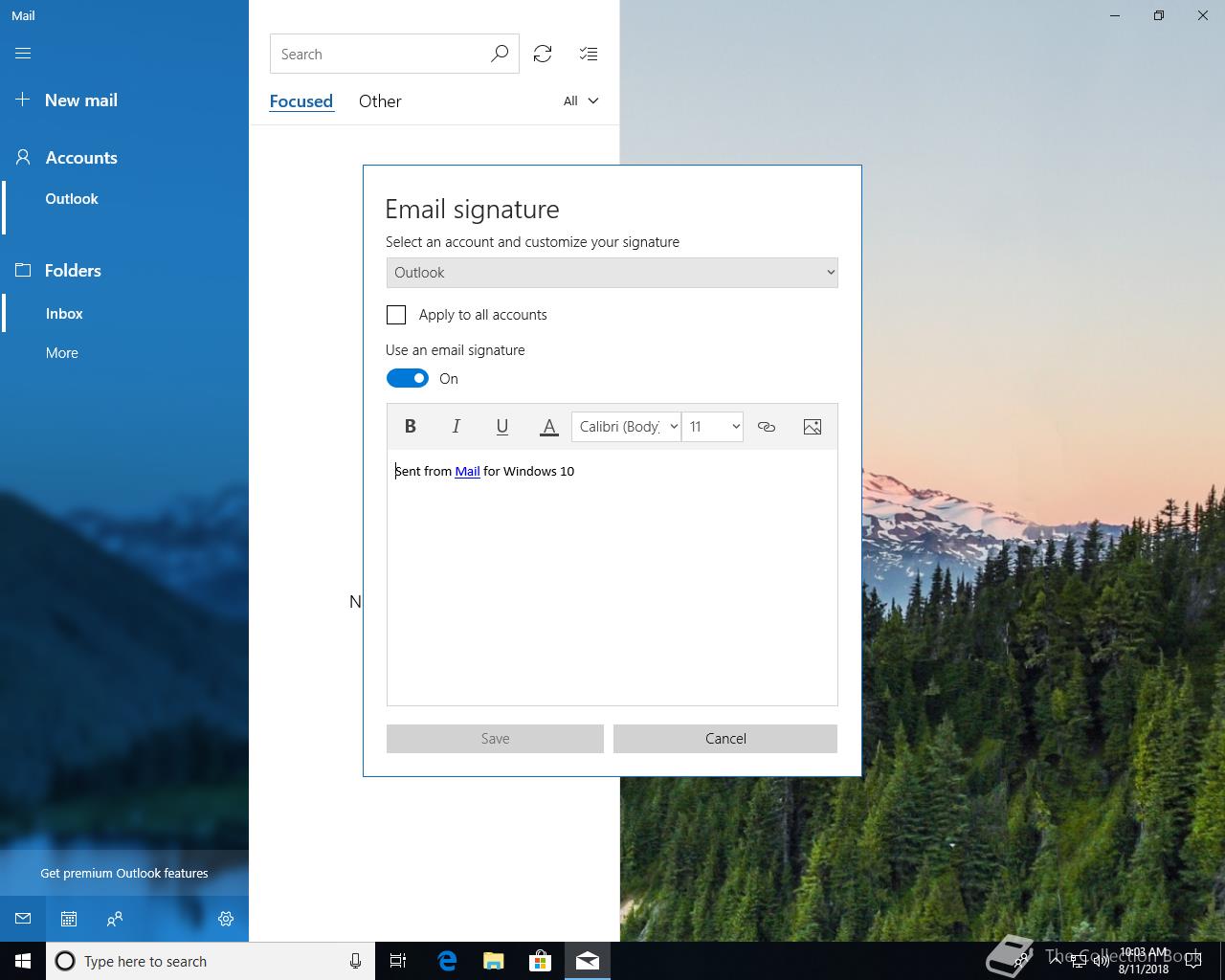Open the Settings gear icon
Image resolution: width=1225 pixels, height=980 pixels.
coord(226,919)
